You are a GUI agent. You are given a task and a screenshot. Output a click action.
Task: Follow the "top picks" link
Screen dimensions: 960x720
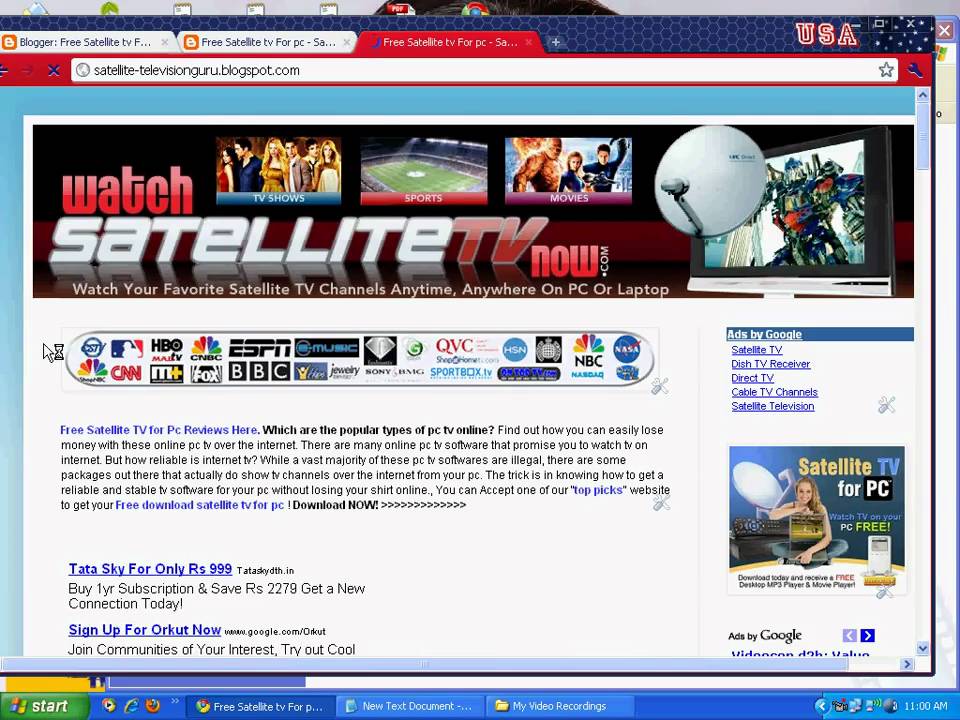tap(598, 490)
